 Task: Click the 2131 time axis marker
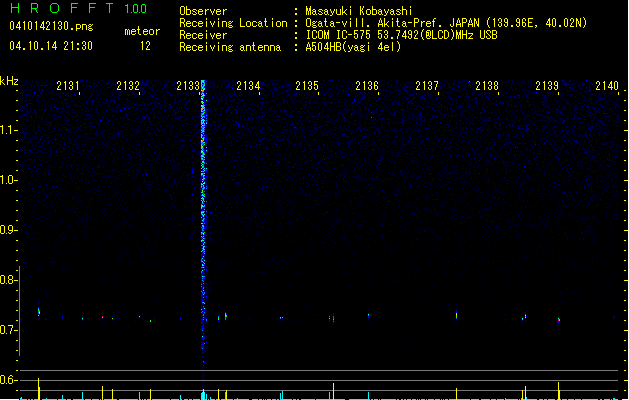click(68, 86)
